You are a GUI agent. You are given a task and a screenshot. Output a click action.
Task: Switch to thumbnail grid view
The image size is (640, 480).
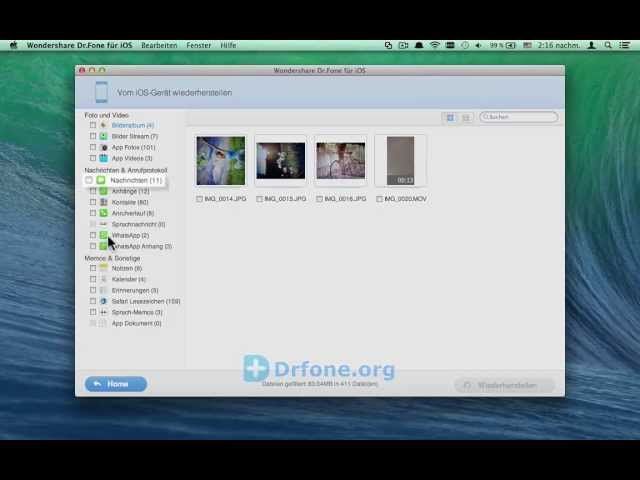450,118
